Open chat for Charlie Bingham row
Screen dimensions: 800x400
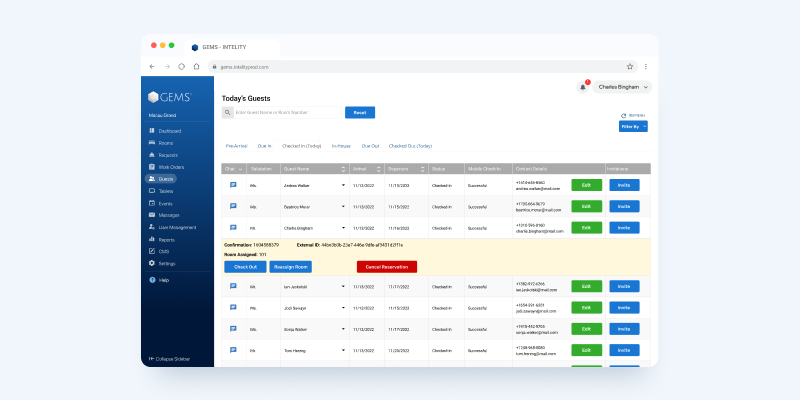click(233, 228)
